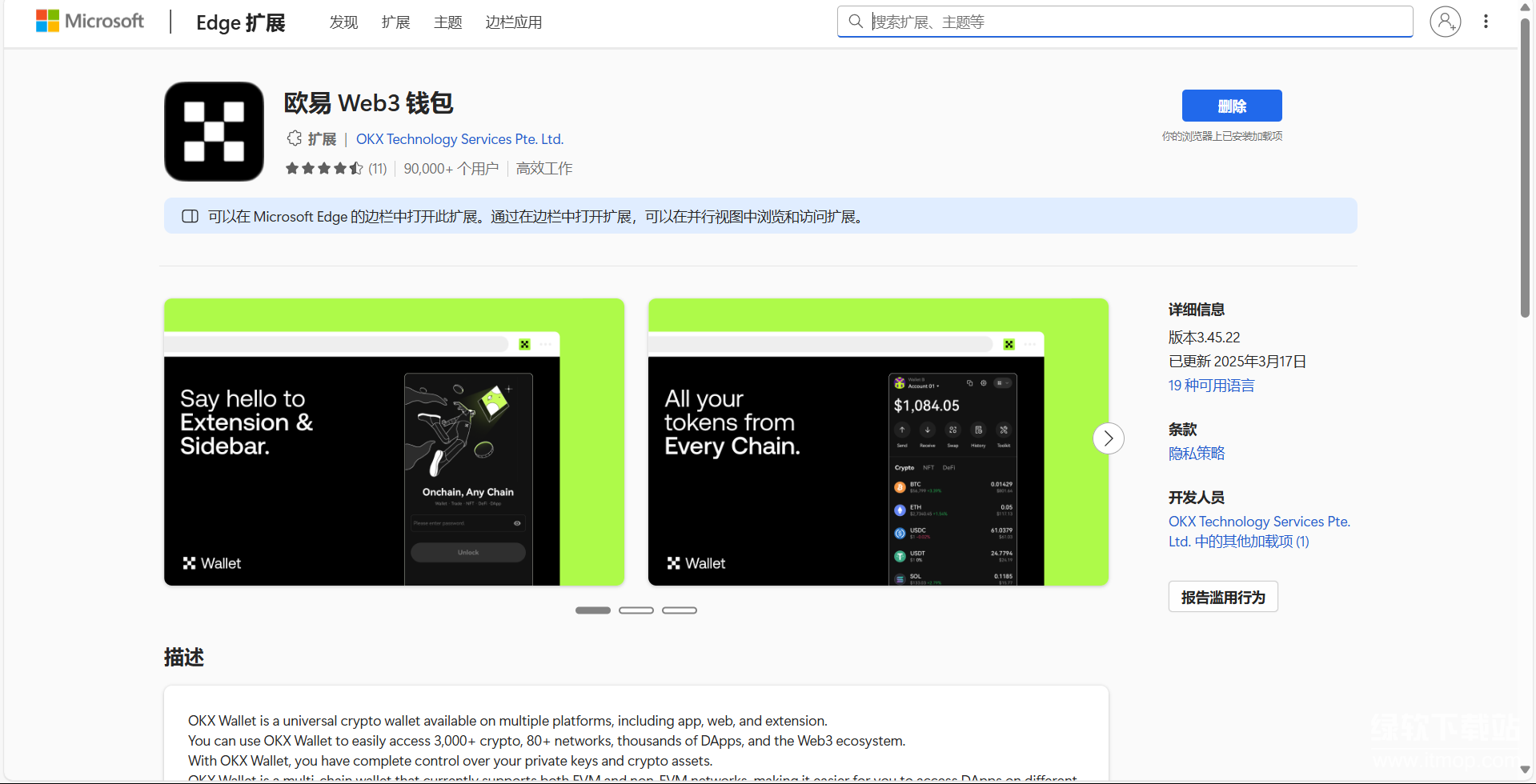The image size is (1536, 784).
Task: Advance the screenshot carousel with next arrow
Action: pyautogui.click(x=1109, y=438)
